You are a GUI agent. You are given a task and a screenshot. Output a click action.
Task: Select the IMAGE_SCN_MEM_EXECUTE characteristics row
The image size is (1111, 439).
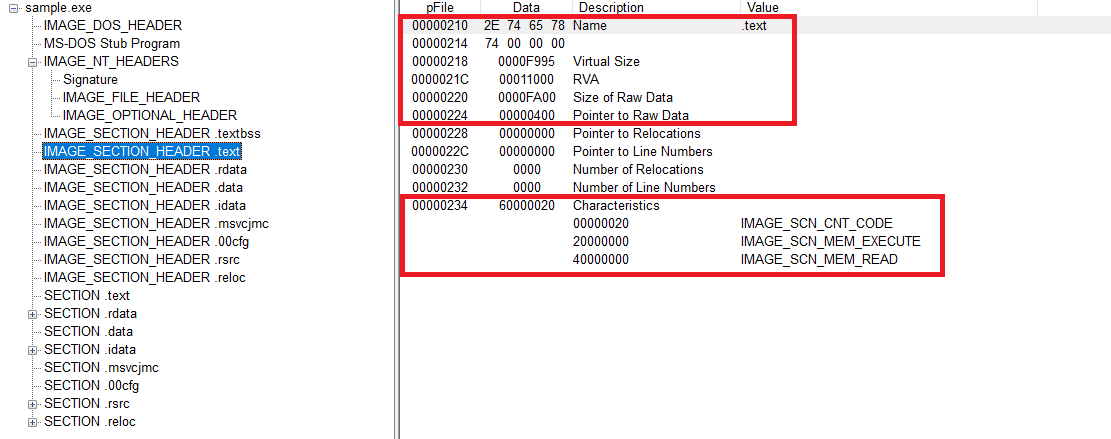click(830, 241)
